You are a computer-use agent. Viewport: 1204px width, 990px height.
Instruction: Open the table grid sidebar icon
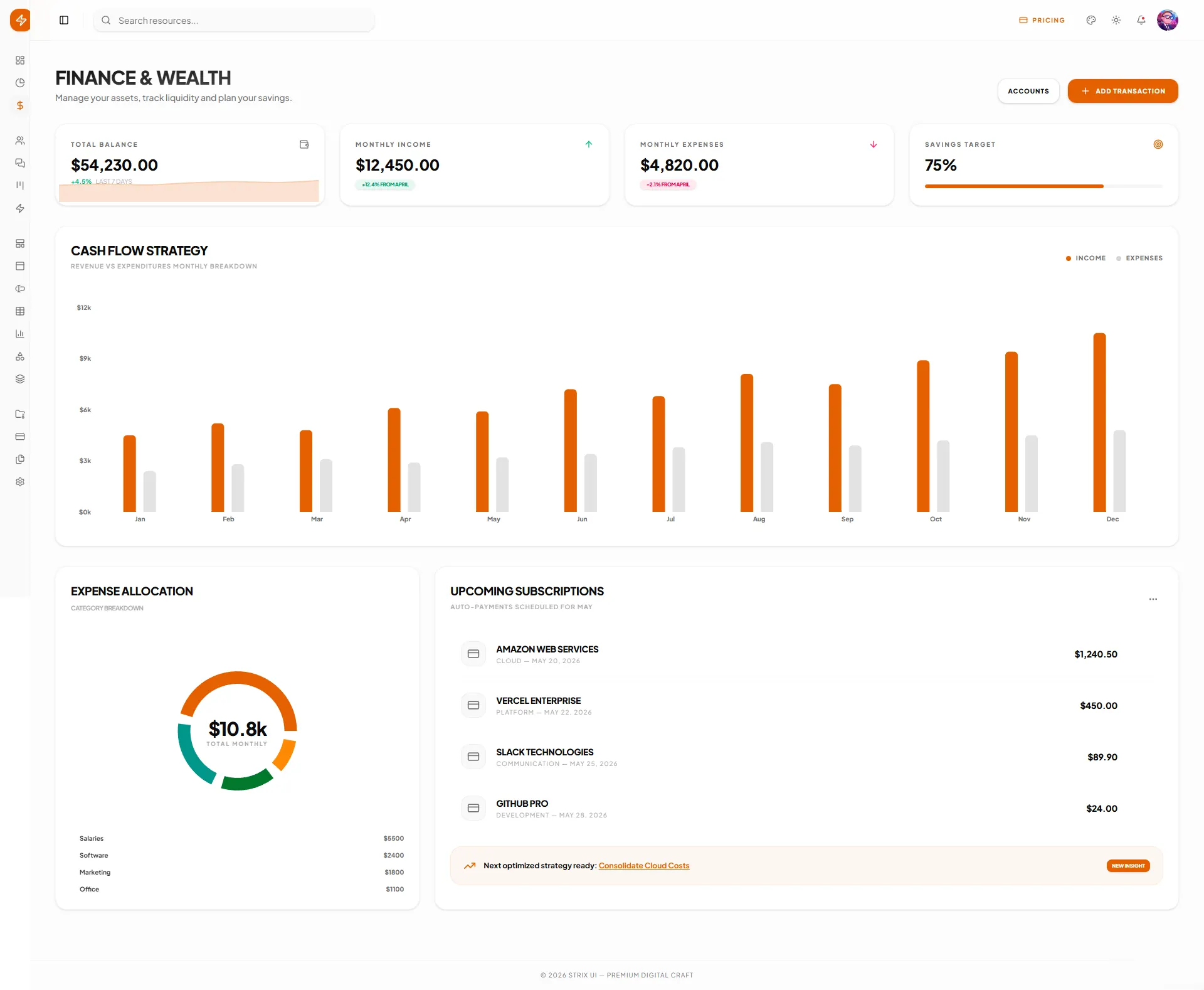click(x=20, y=311)
